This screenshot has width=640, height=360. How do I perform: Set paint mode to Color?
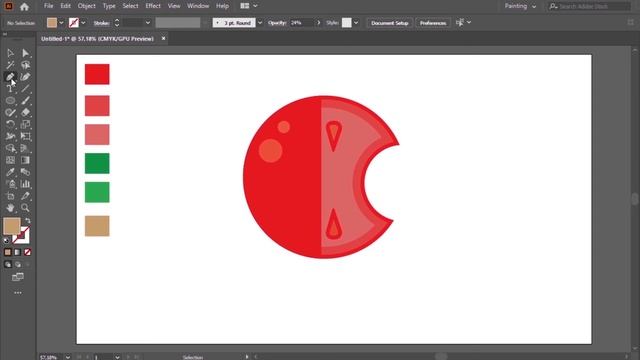click(x=8, y=252)
